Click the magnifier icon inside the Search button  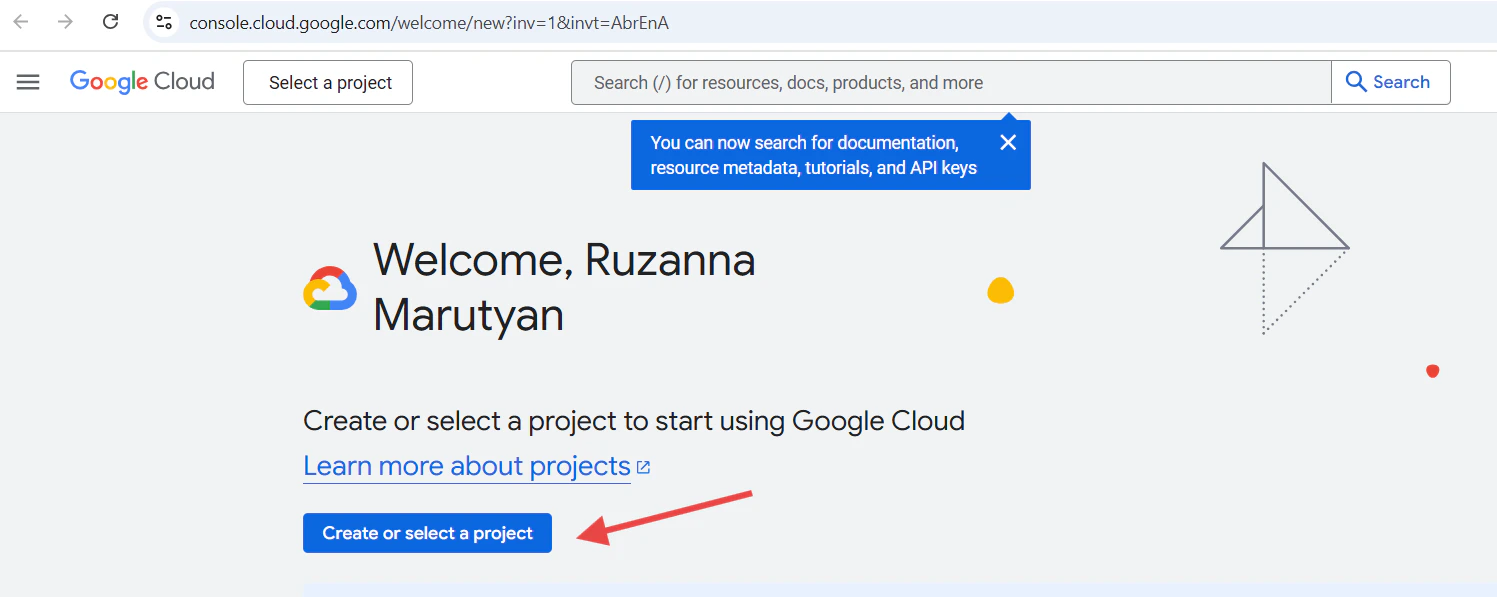coord(1356,82)
